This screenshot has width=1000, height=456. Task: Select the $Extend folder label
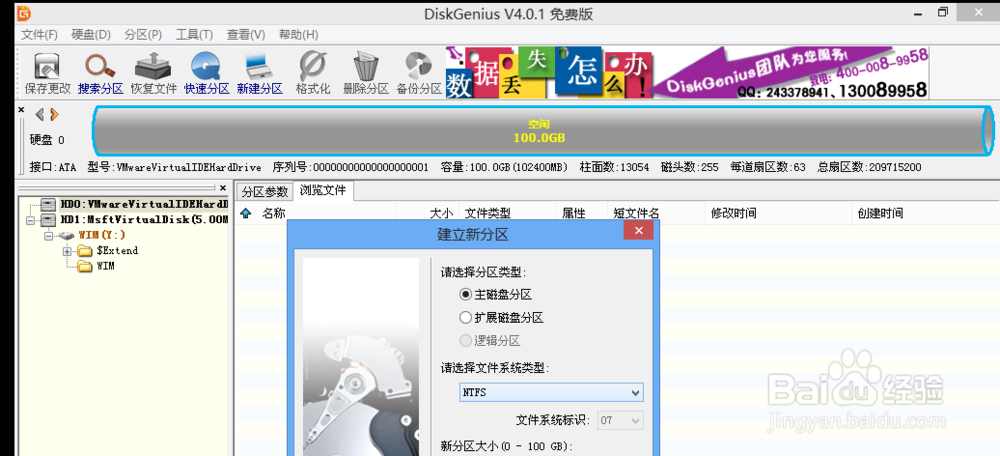point(117,251)
